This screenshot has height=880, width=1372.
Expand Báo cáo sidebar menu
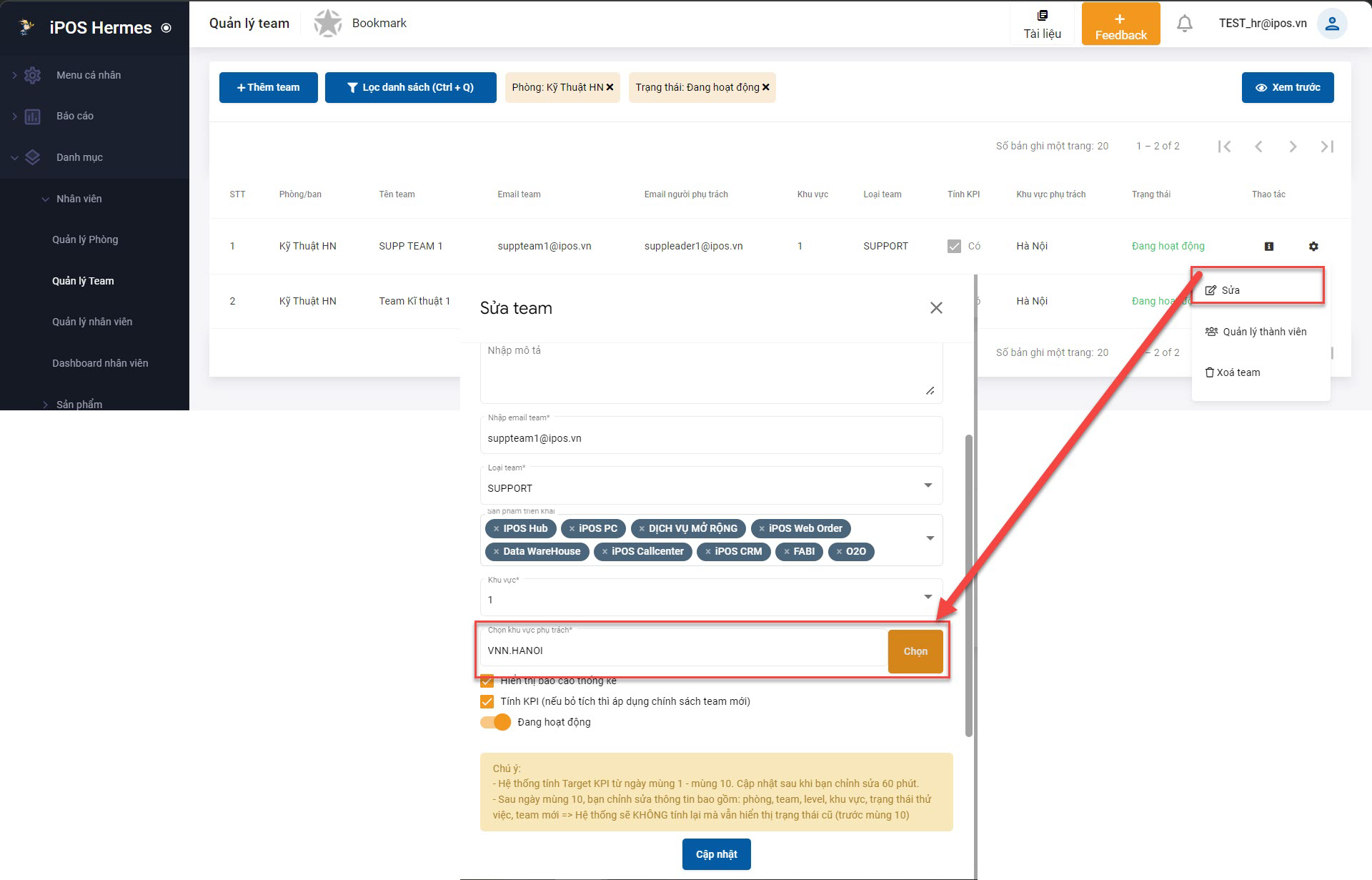[x=74, y=116]
